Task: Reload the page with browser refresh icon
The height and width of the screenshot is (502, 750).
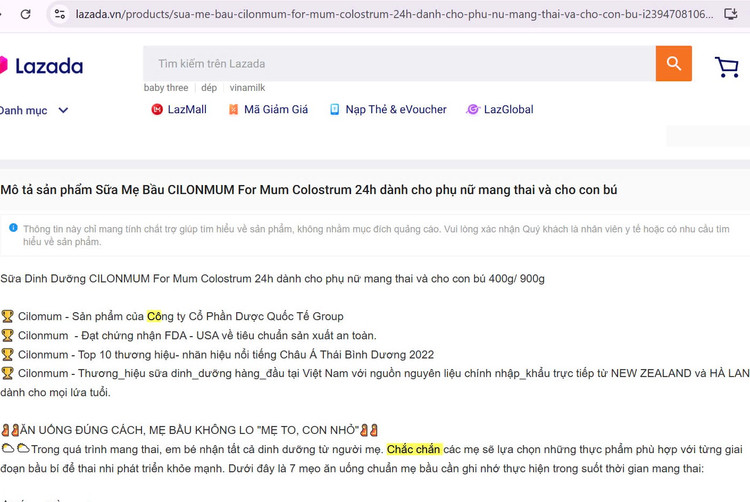Action: tap(26, 14)
